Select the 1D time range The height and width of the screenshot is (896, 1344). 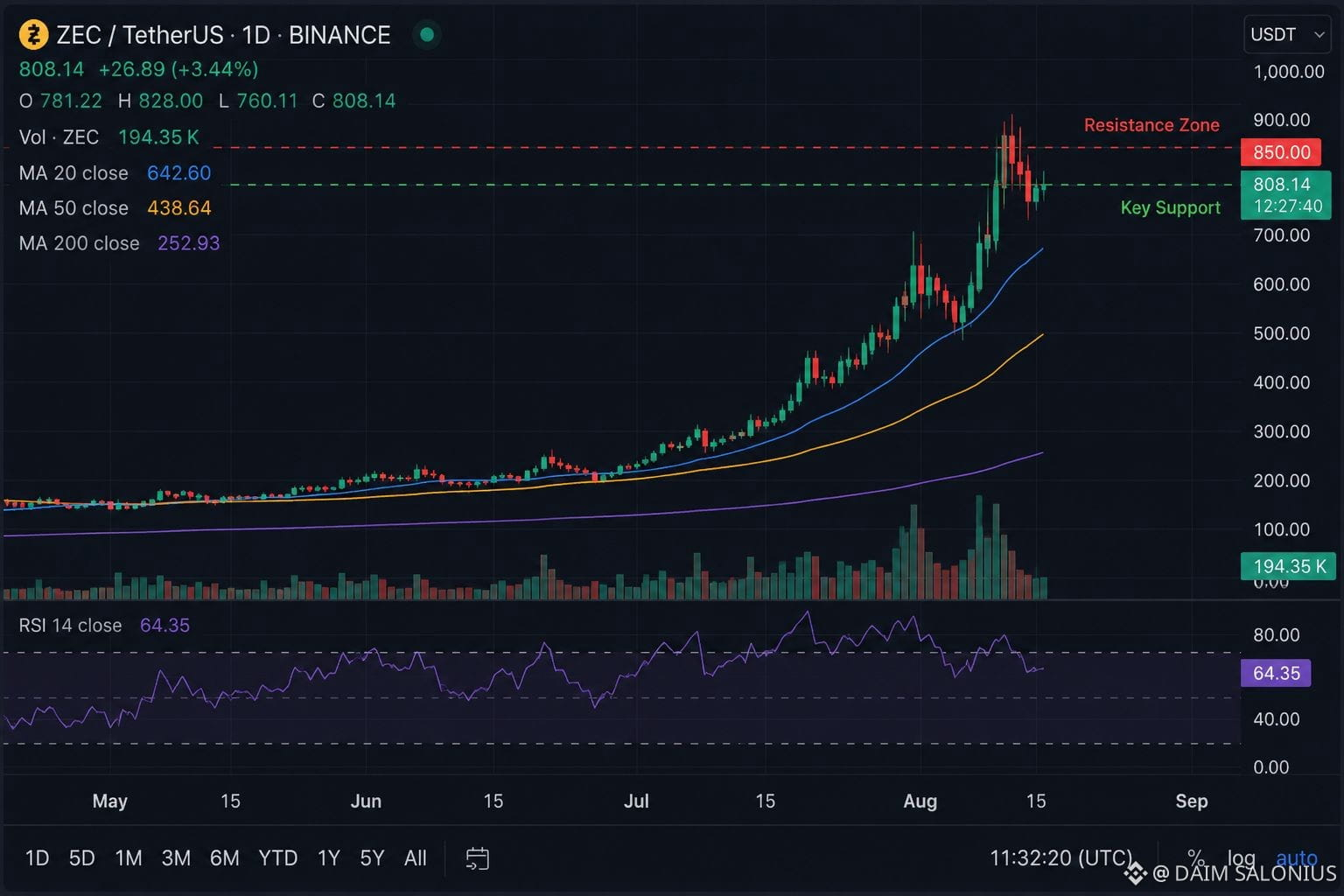coord(37,858)
